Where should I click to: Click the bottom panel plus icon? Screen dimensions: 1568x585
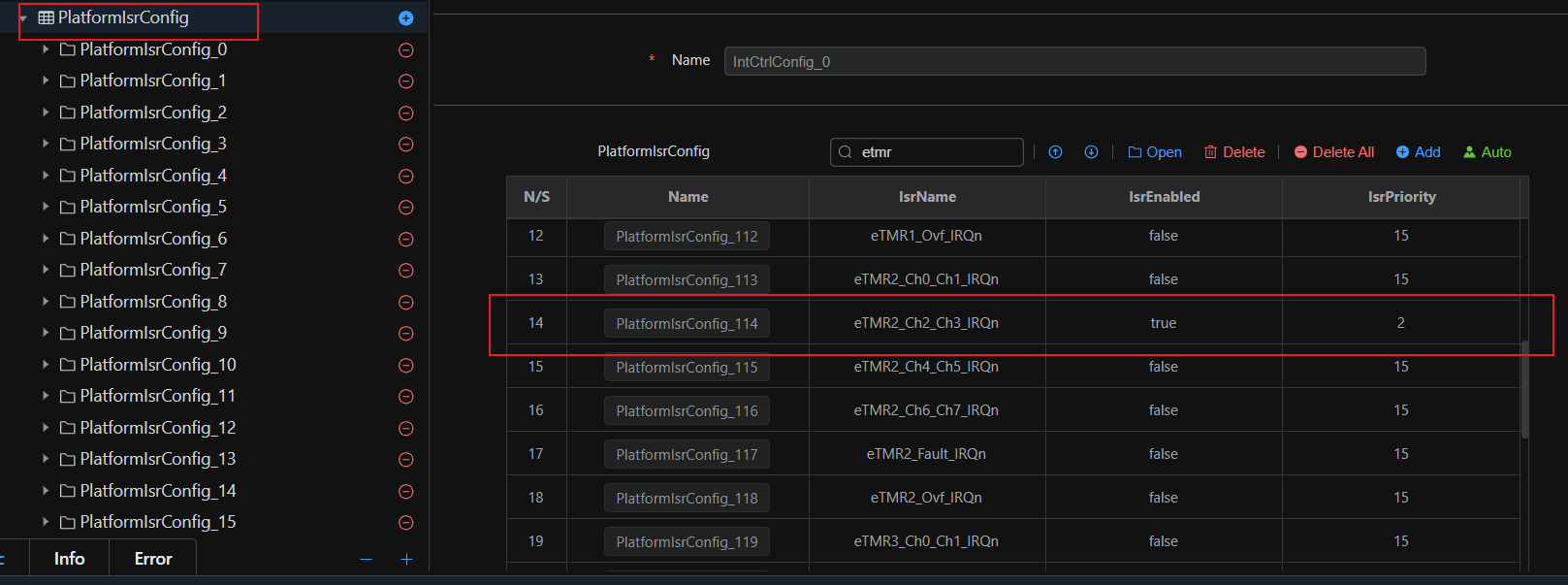[x=406, y=560]
